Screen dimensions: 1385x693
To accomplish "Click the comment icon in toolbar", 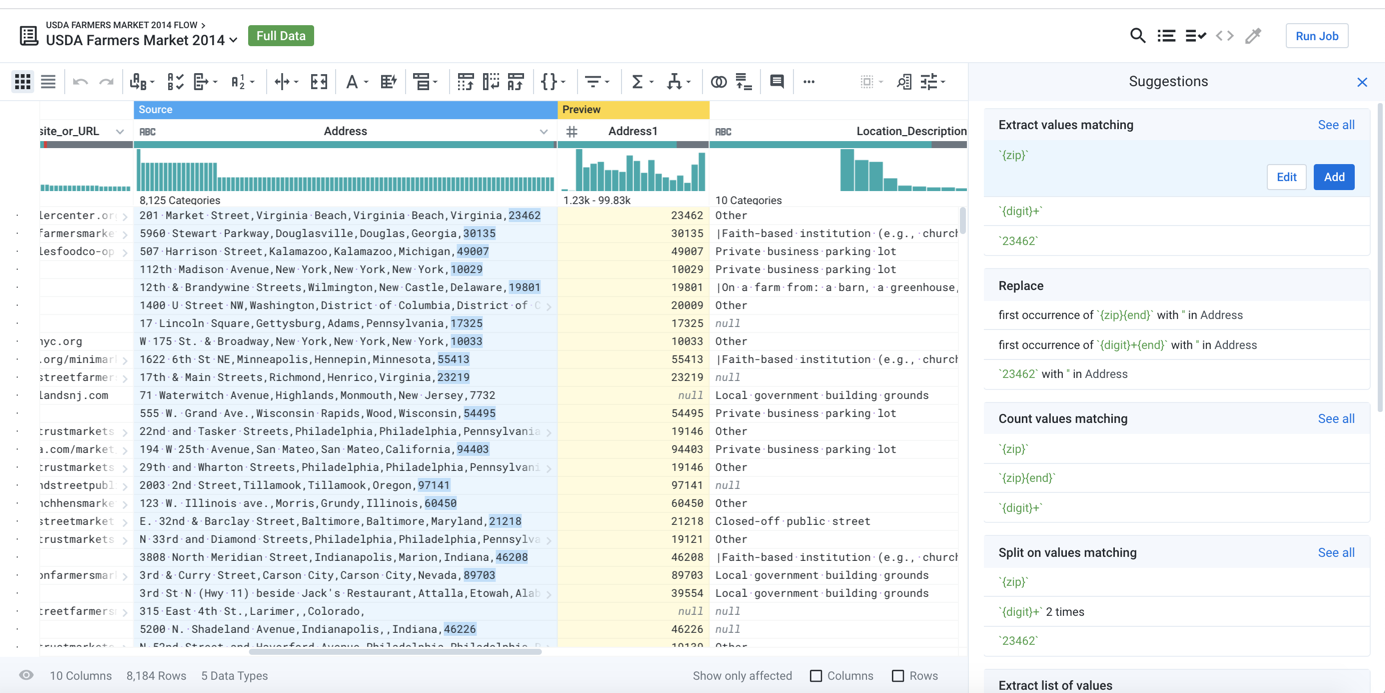I will [x=777, y=82].
